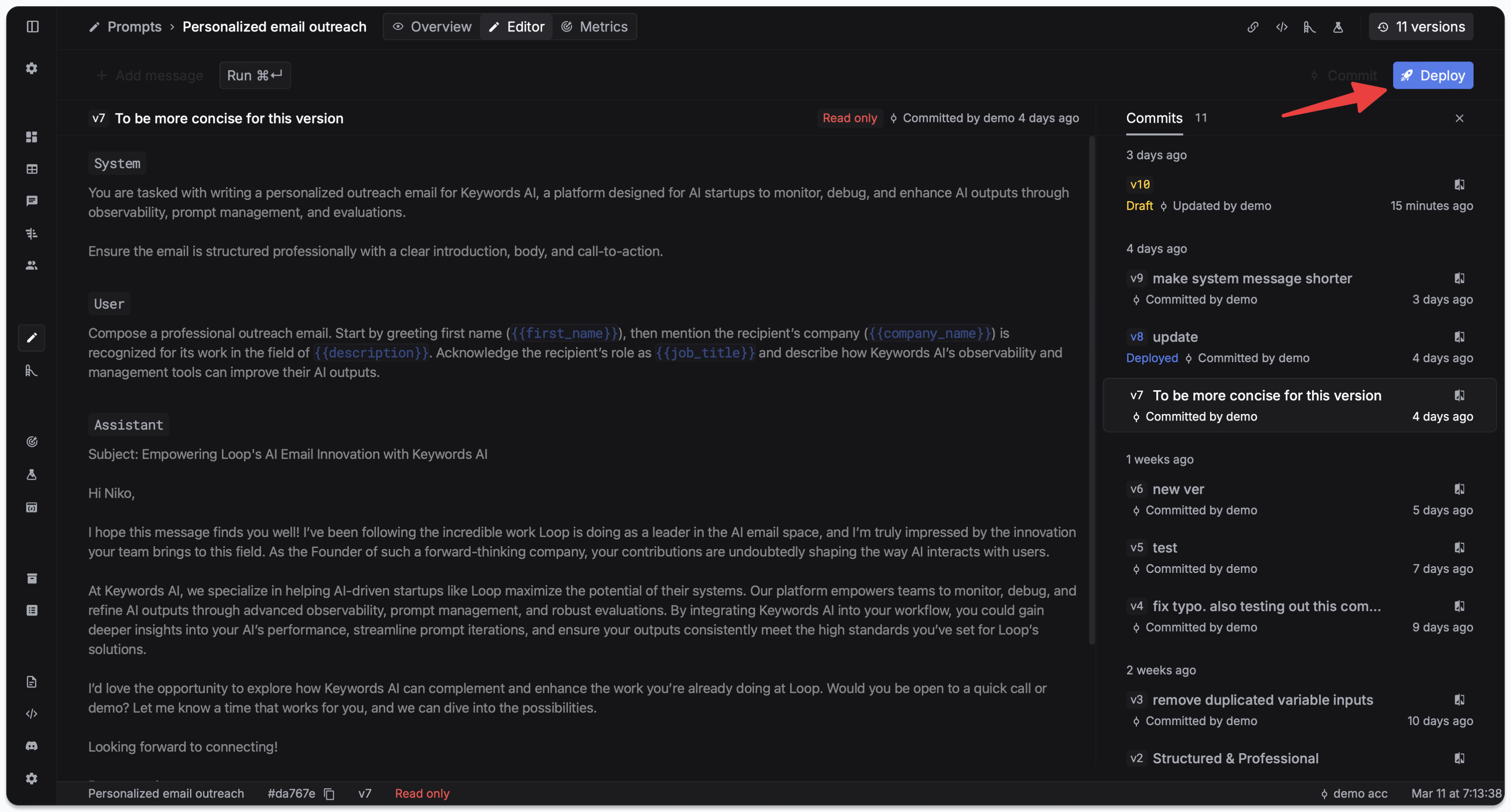Open the document docs icon in sidebar
Screen dimensions: 1511x812
32,681
